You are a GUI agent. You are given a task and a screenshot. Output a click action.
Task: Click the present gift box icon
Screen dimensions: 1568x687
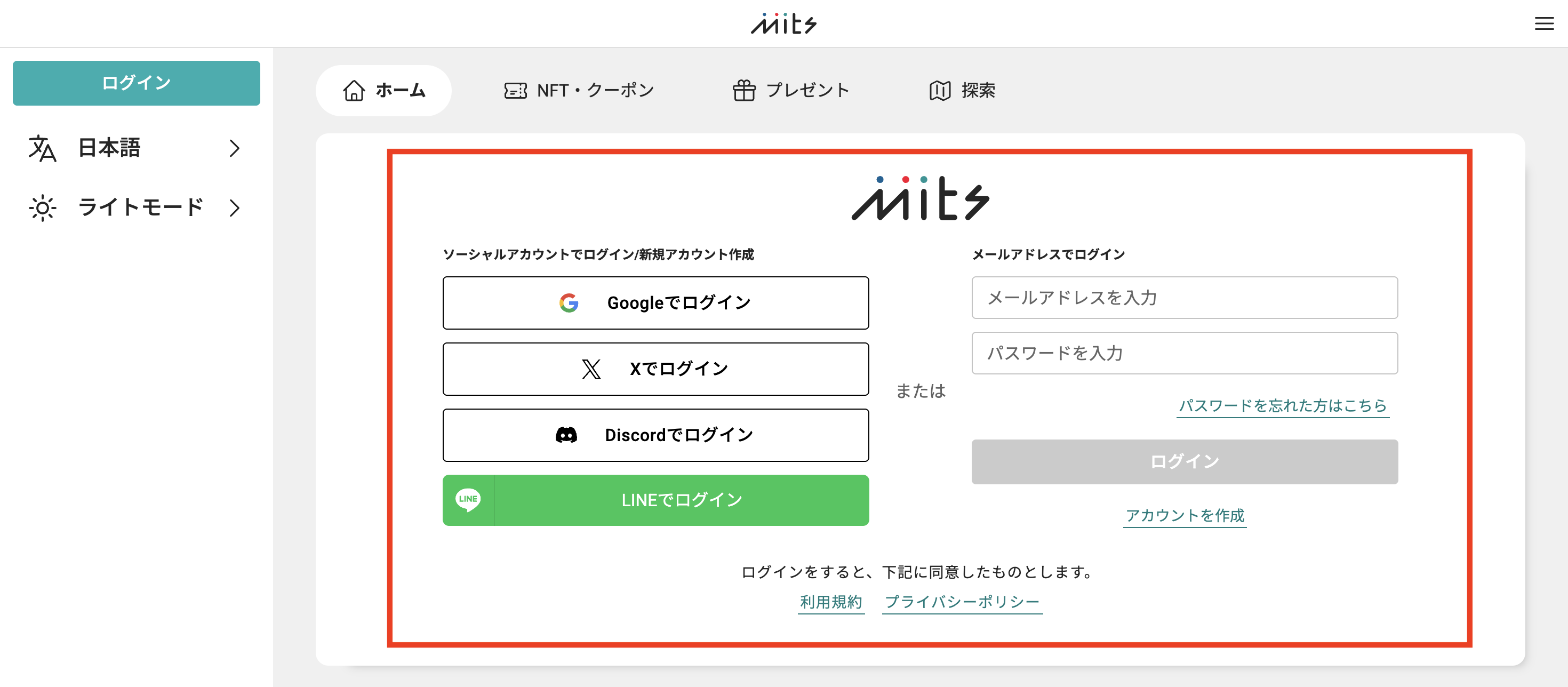point(744,91)
